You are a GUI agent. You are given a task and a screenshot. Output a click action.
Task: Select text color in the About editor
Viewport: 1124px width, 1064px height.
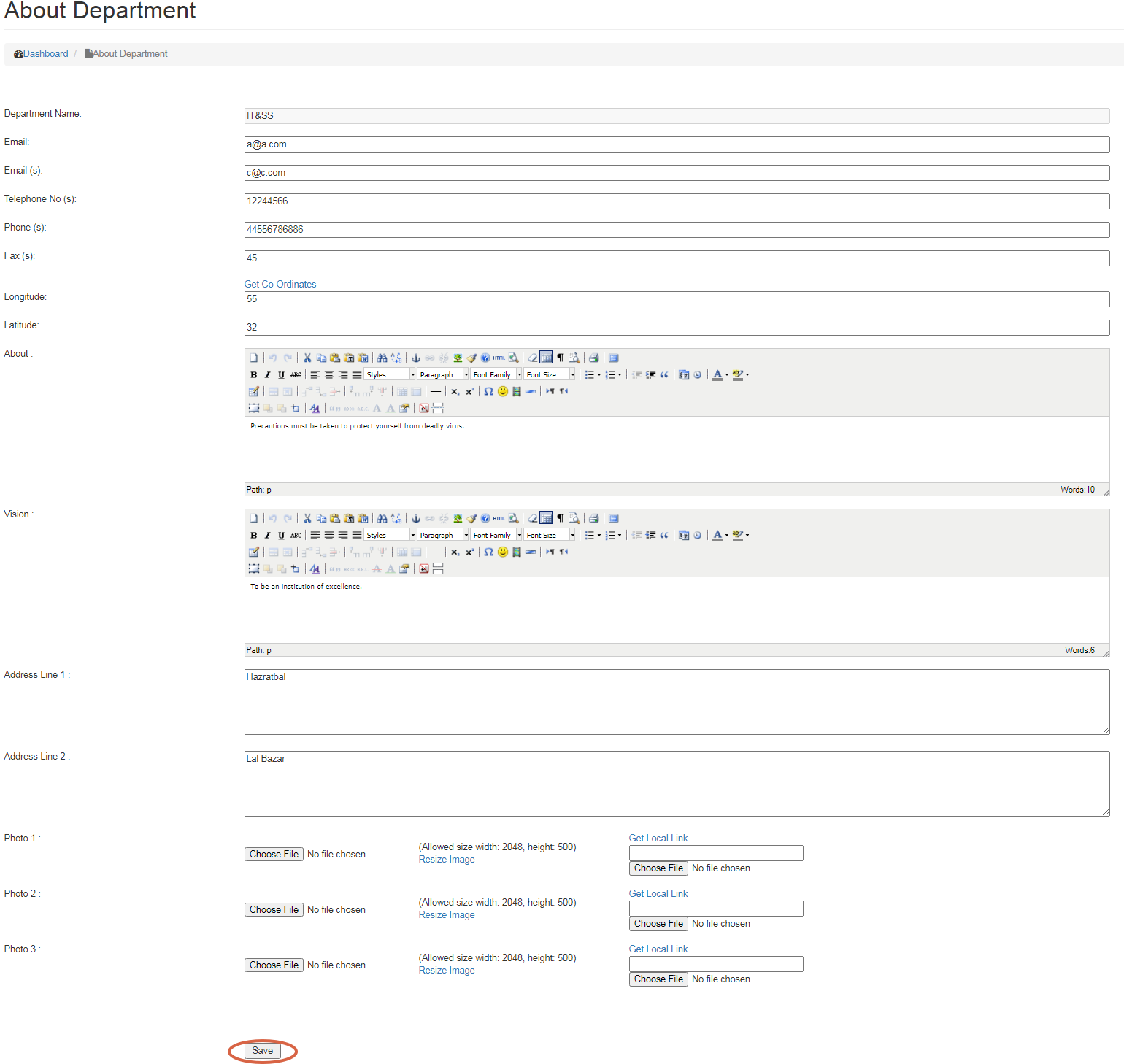pos(717,374)
